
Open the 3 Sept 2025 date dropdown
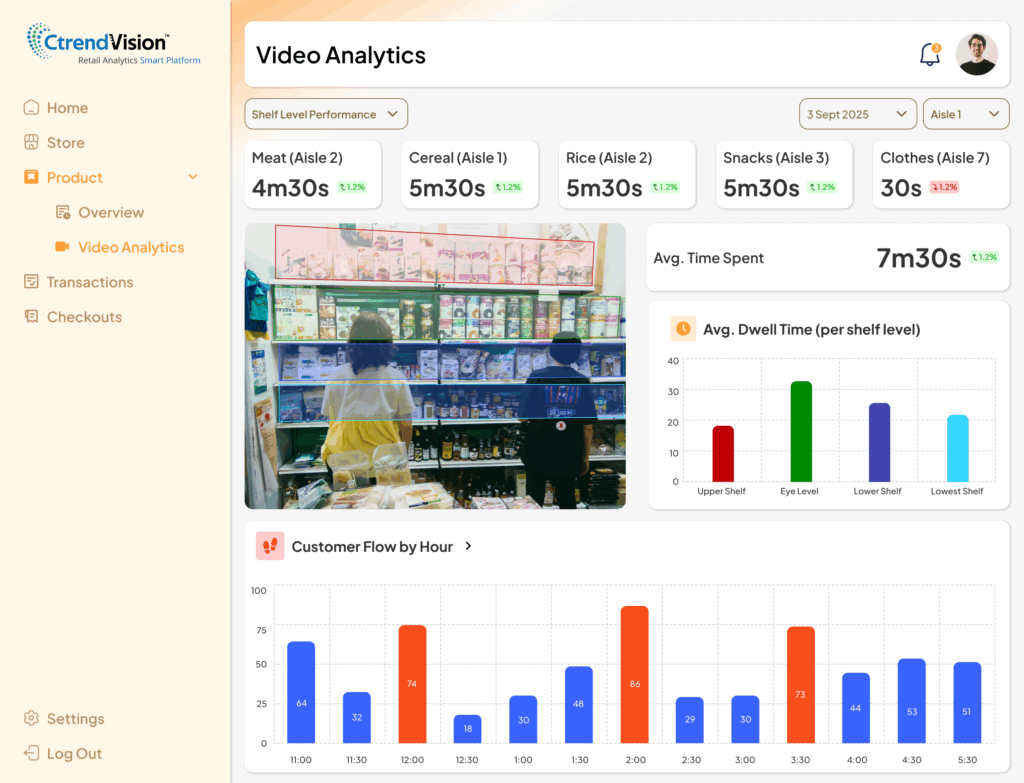point(857,114)
